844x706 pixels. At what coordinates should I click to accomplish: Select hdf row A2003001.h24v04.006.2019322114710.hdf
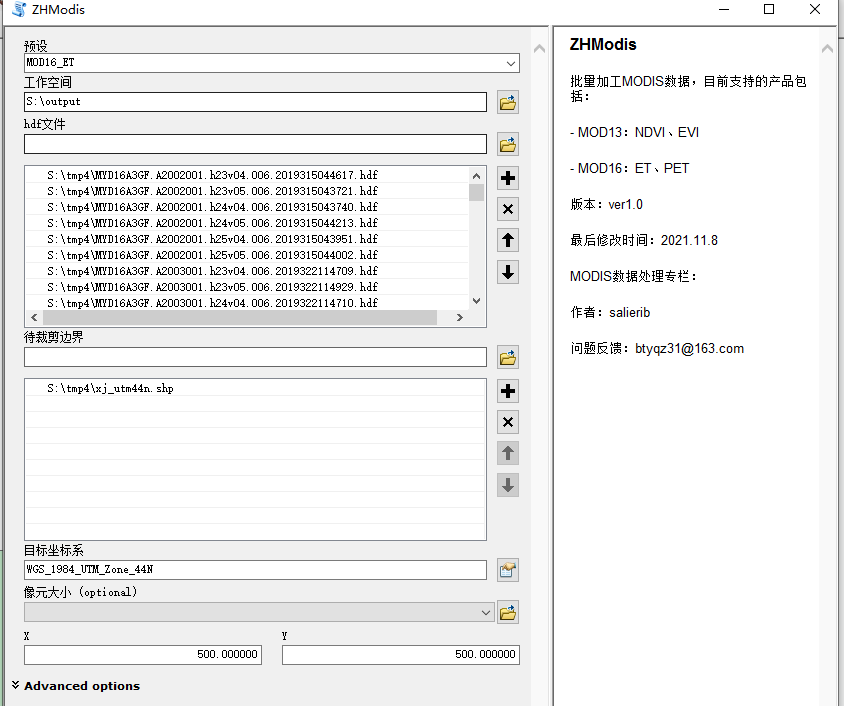pyautogui.click(x=248, y=303)
